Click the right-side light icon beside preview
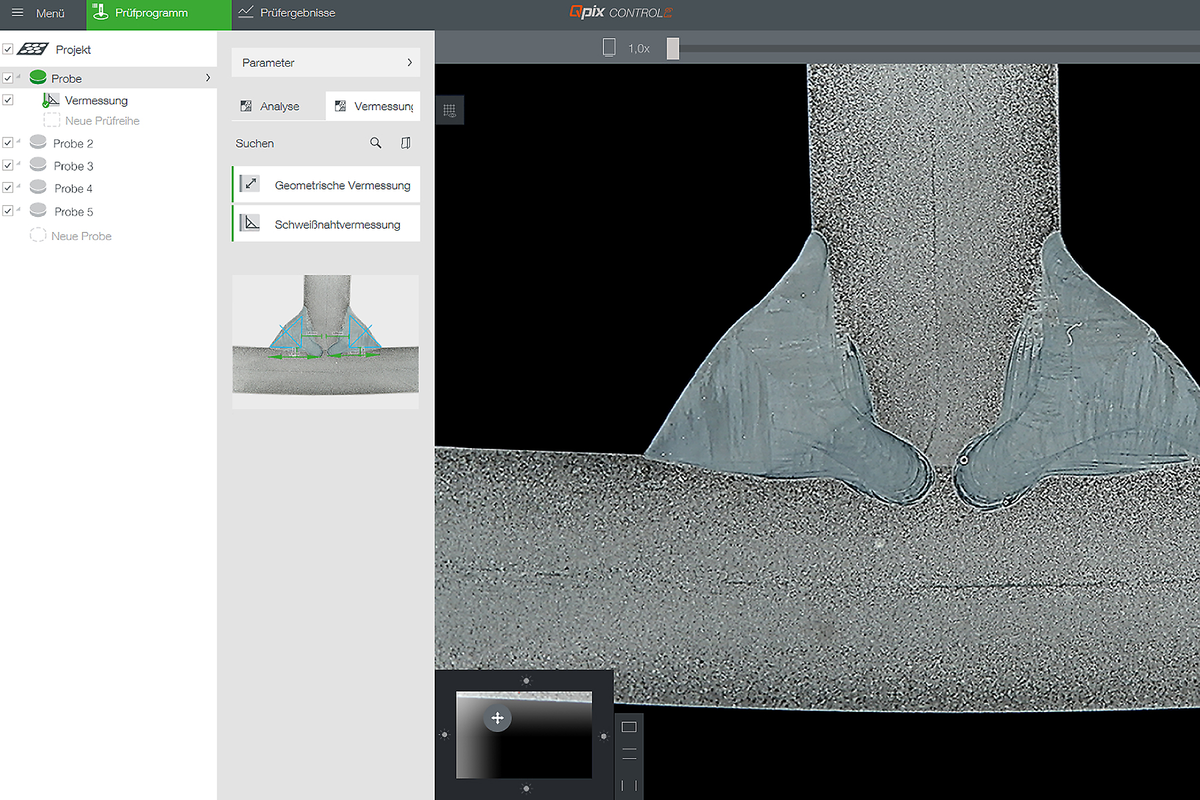The image size is (1200, 800). coord(603,736)
